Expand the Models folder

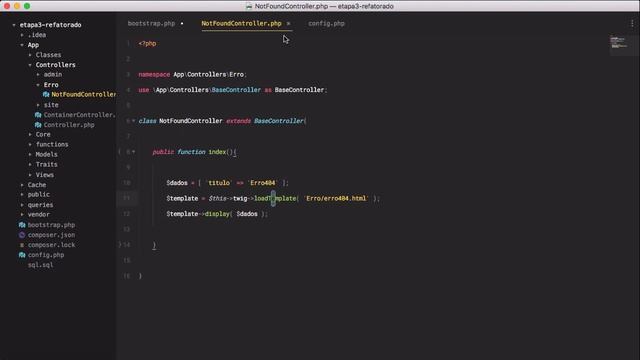coord(30,154)
